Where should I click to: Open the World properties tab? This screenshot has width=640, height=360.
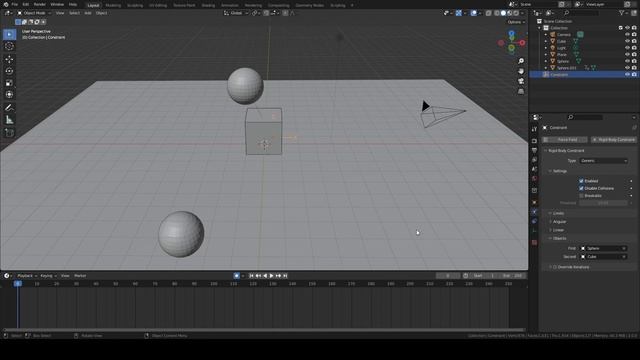point(534,178)
